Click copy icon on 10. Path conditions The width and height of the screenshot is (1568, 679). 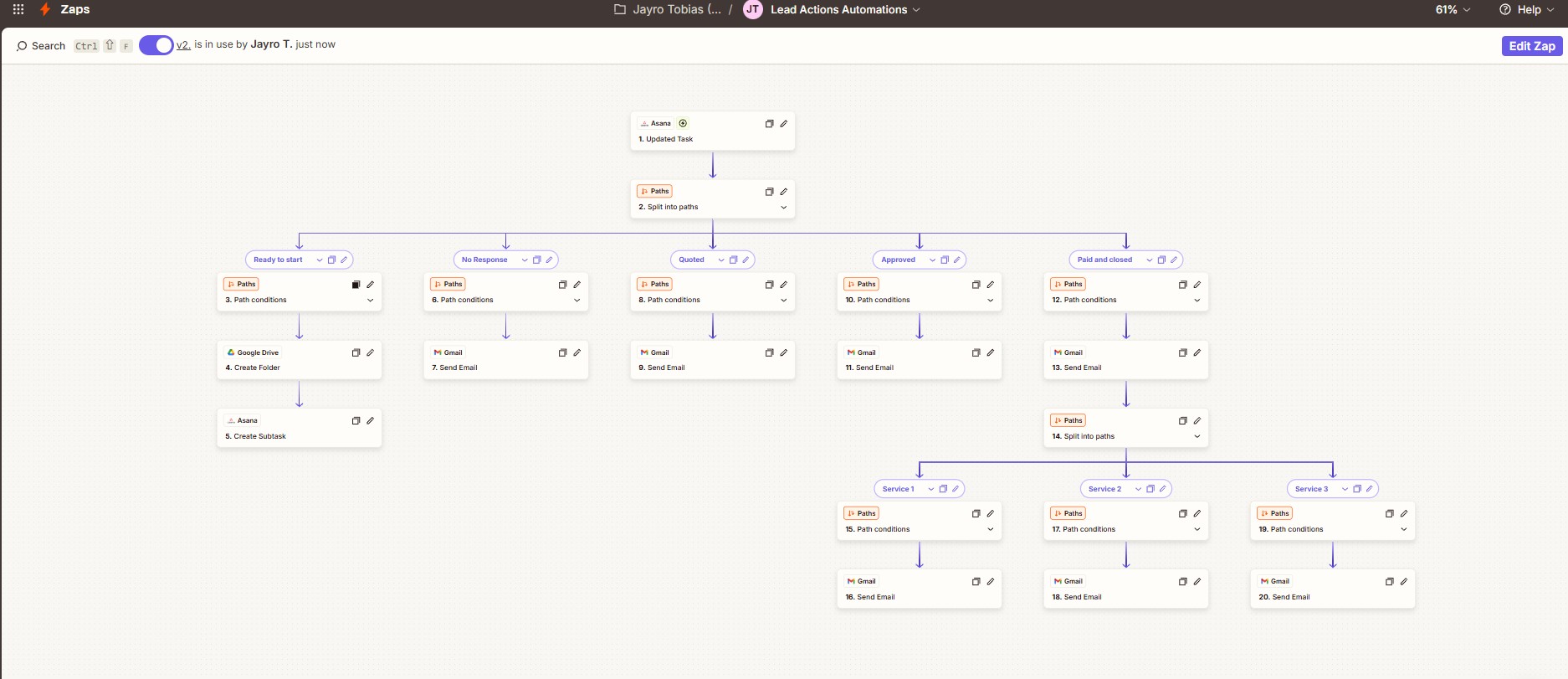pos(976,285)
